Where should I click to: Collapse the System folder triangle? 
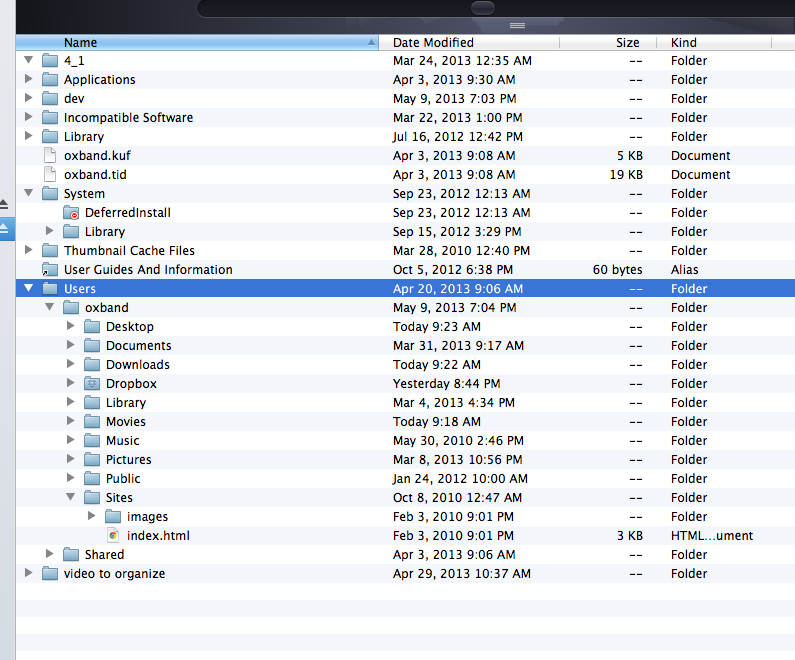29,193
